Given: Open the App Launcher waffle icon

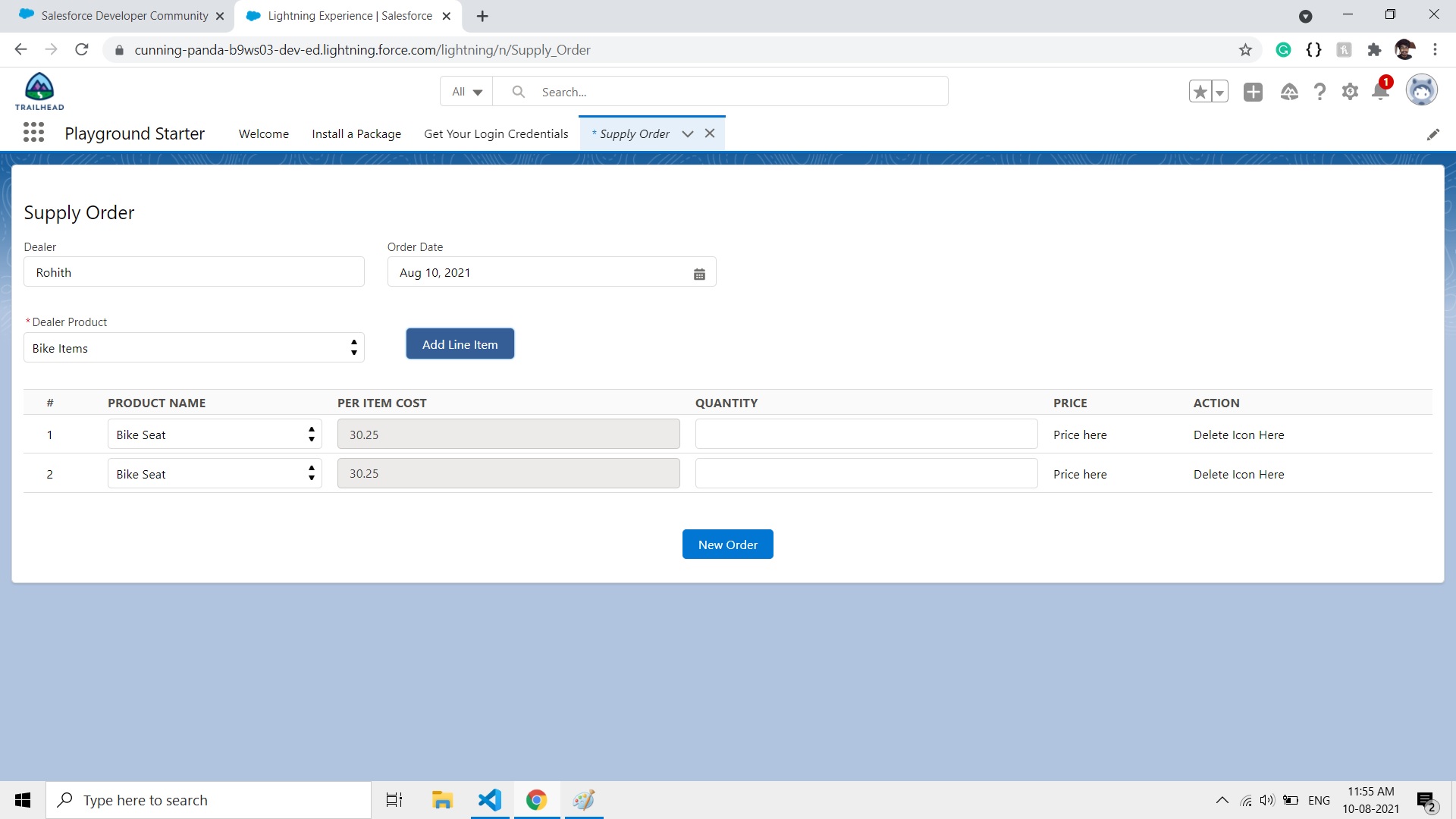Looking at the screenshot, I should (x=33, y=133).
